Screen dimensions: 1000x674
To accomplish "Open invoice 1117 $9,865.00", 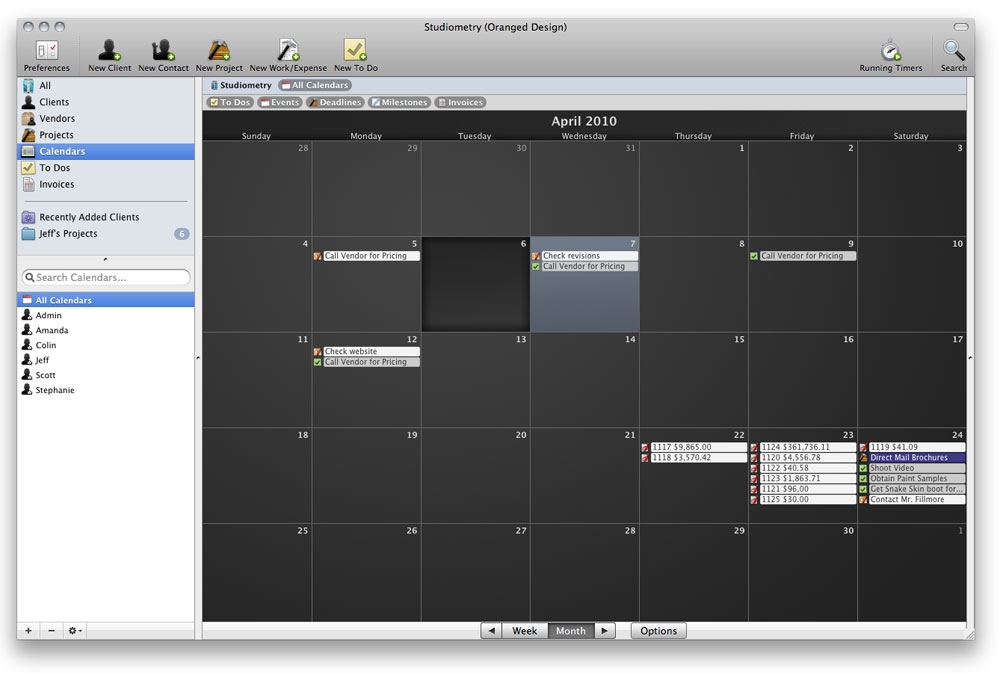I will click(x=698, y=447).
